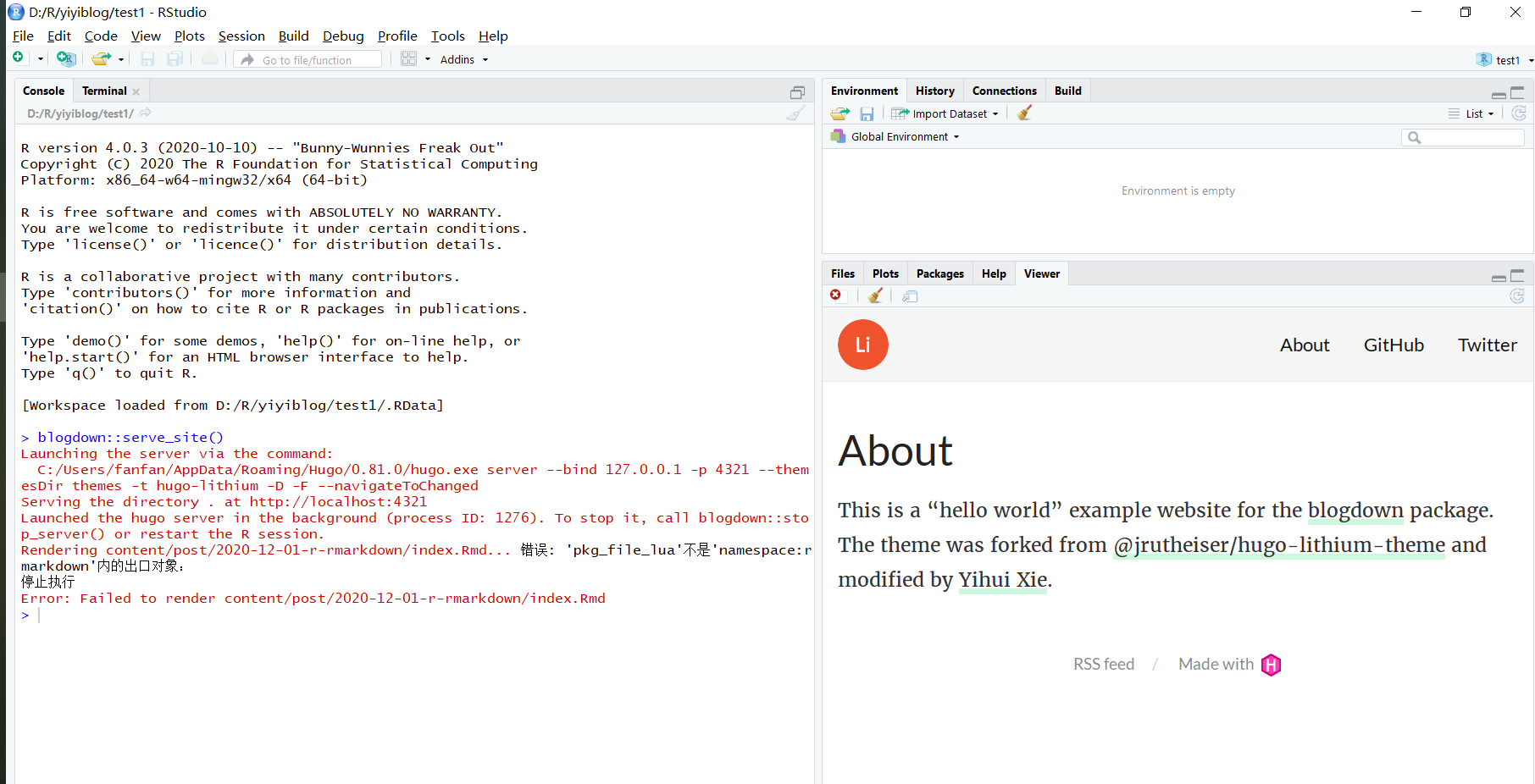Open an existing file with the folder icon
This screenshot has width=1535, height=784.
click(102, 58)
